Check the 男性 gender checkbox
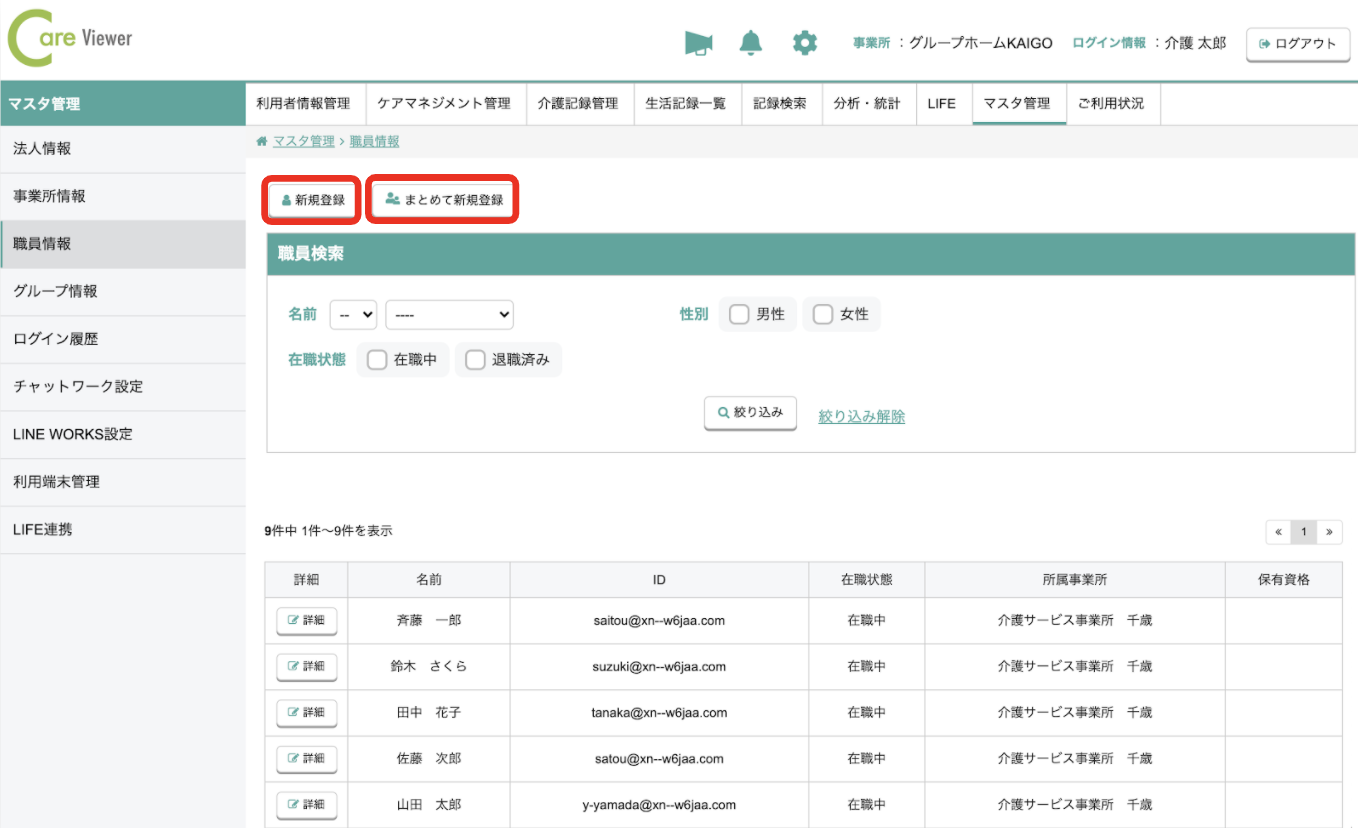The height and width of the screenshot is (828, 1358). point(739,315)
